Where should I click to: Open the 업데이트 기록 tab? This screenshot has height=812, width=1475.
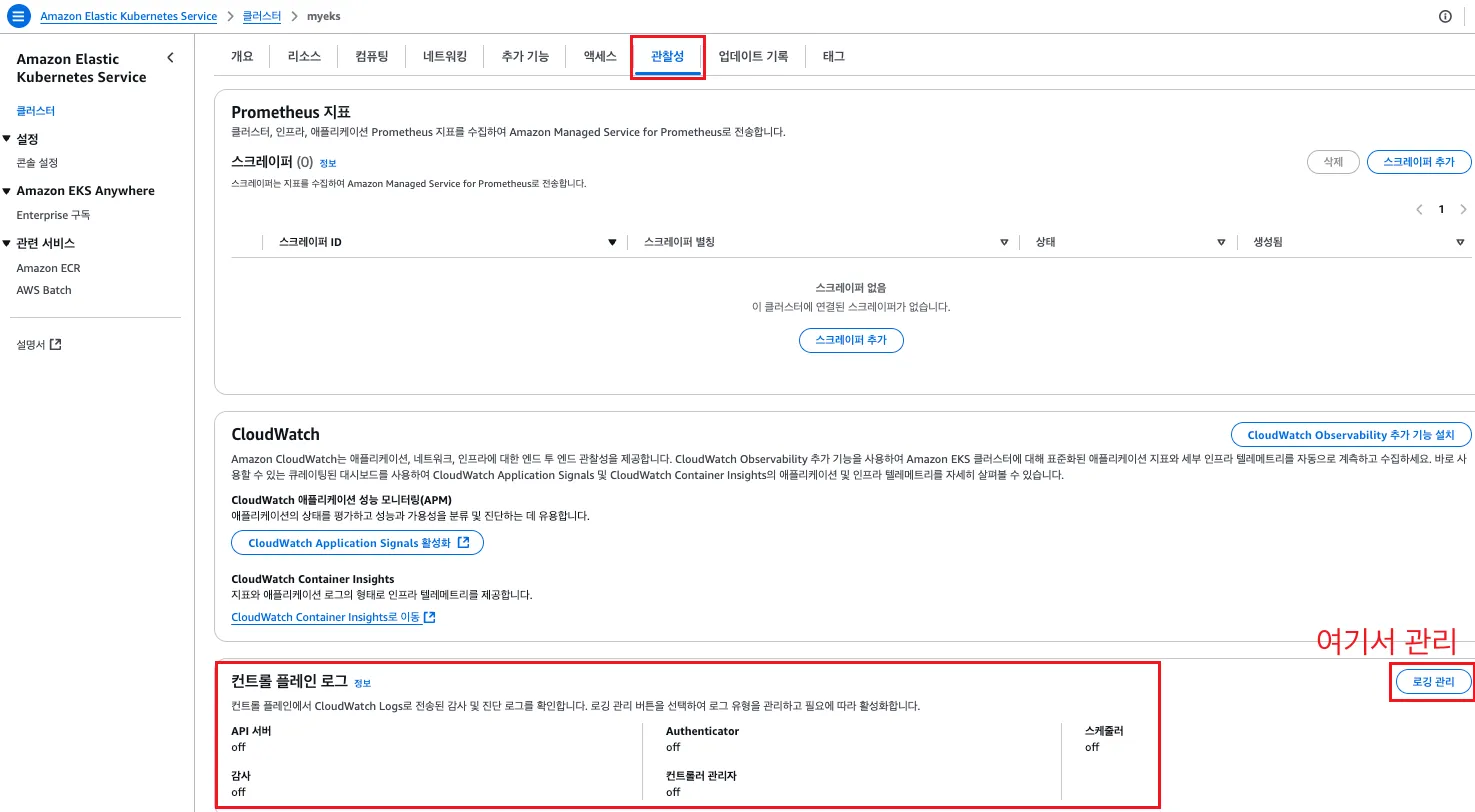[753, 56]
